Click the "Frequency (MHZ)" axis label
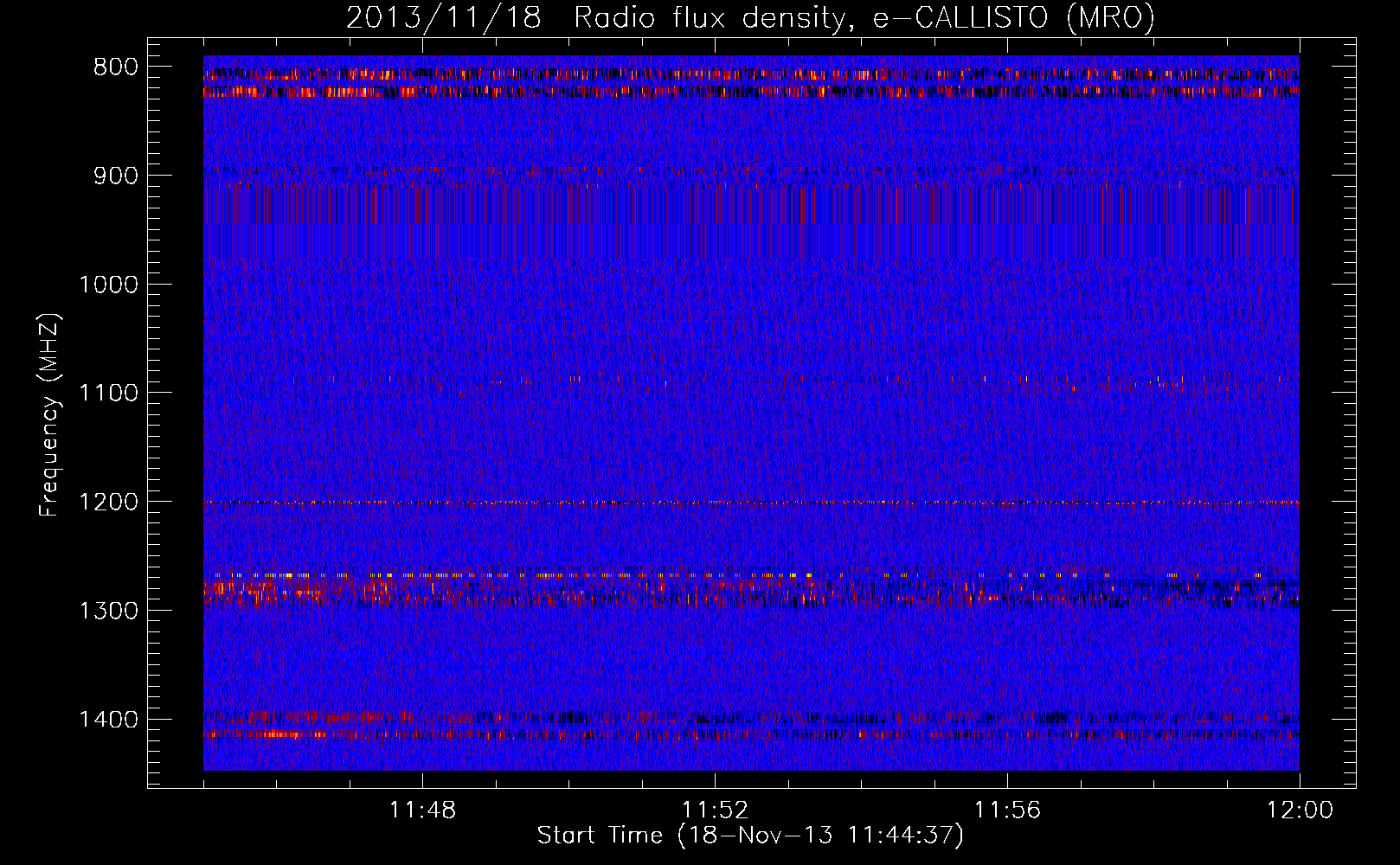The image size is (1400, 865). pos(50,415)
